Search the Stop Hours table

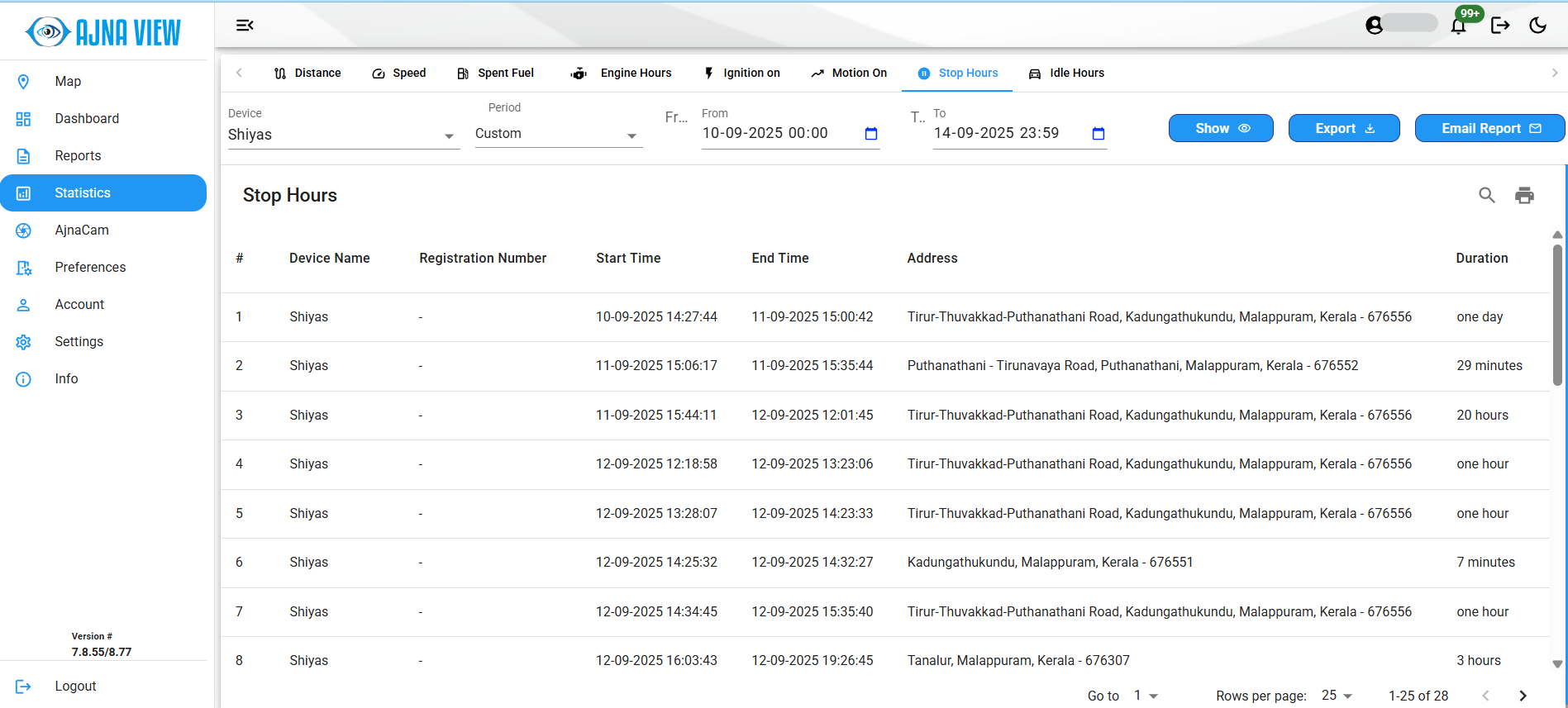(x=1486, y=195)
